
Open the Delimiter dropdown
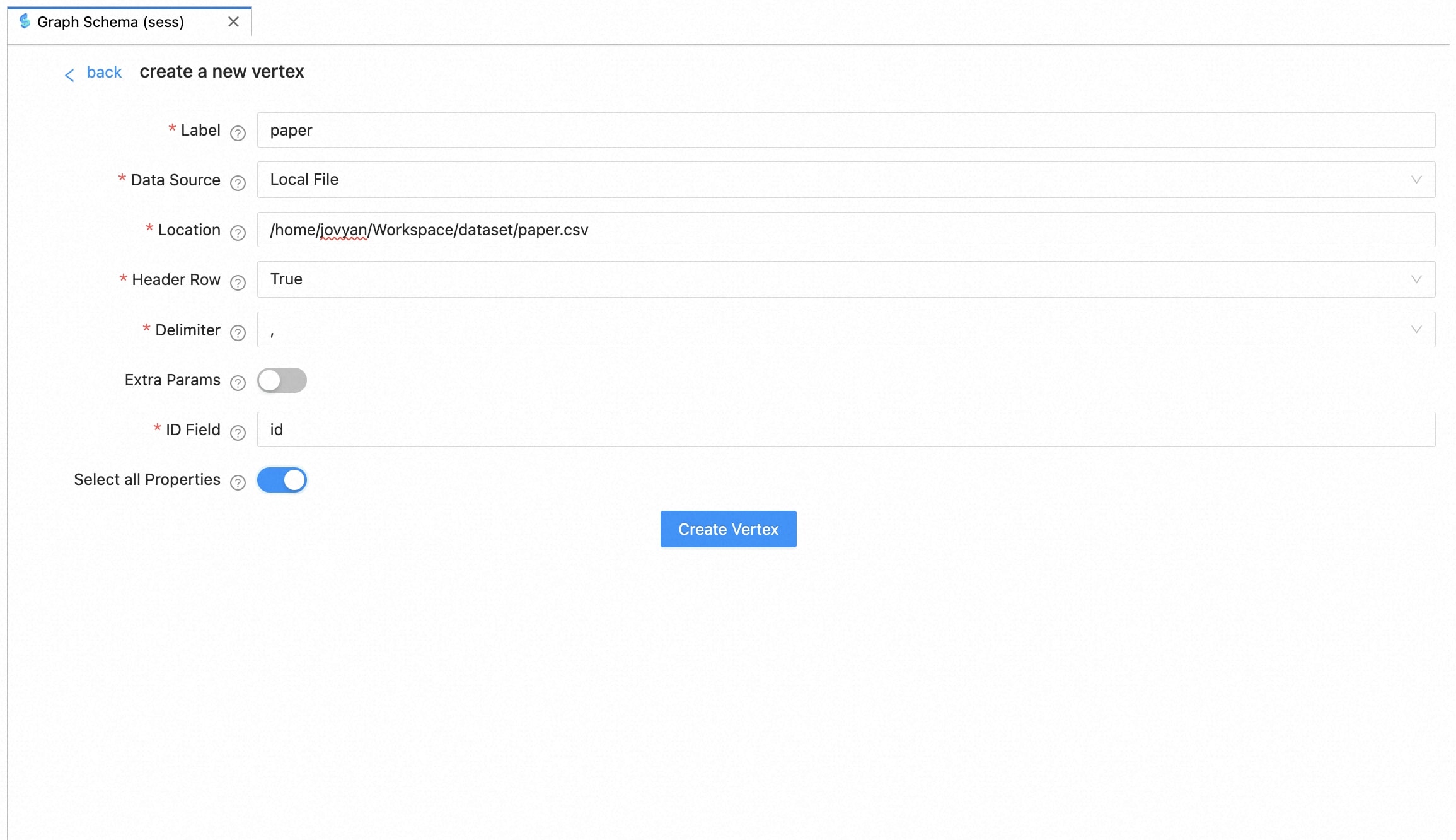tap(845, 330)
